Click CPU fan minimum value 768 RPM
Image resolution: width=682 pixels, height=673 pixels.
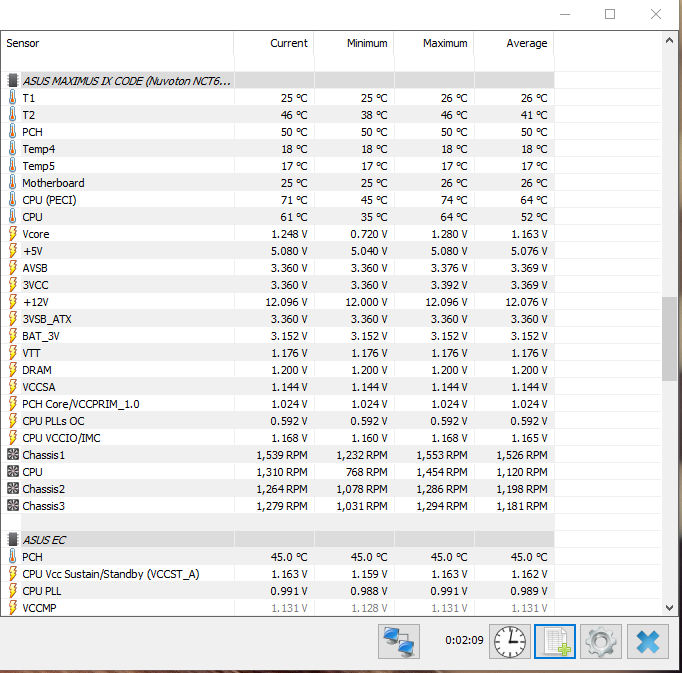tap(367, 472)
